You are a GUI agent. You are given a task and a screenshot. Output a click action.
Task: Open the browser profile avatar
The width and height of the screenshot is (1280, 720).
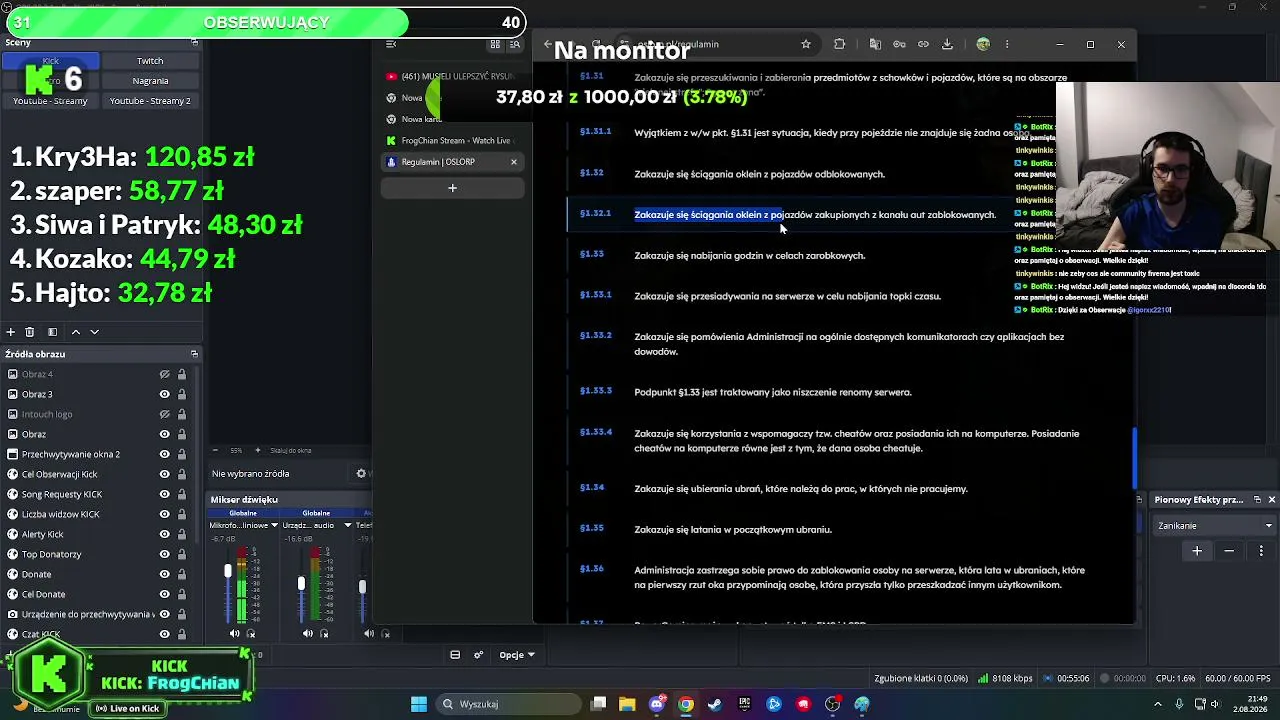[983, 44]
